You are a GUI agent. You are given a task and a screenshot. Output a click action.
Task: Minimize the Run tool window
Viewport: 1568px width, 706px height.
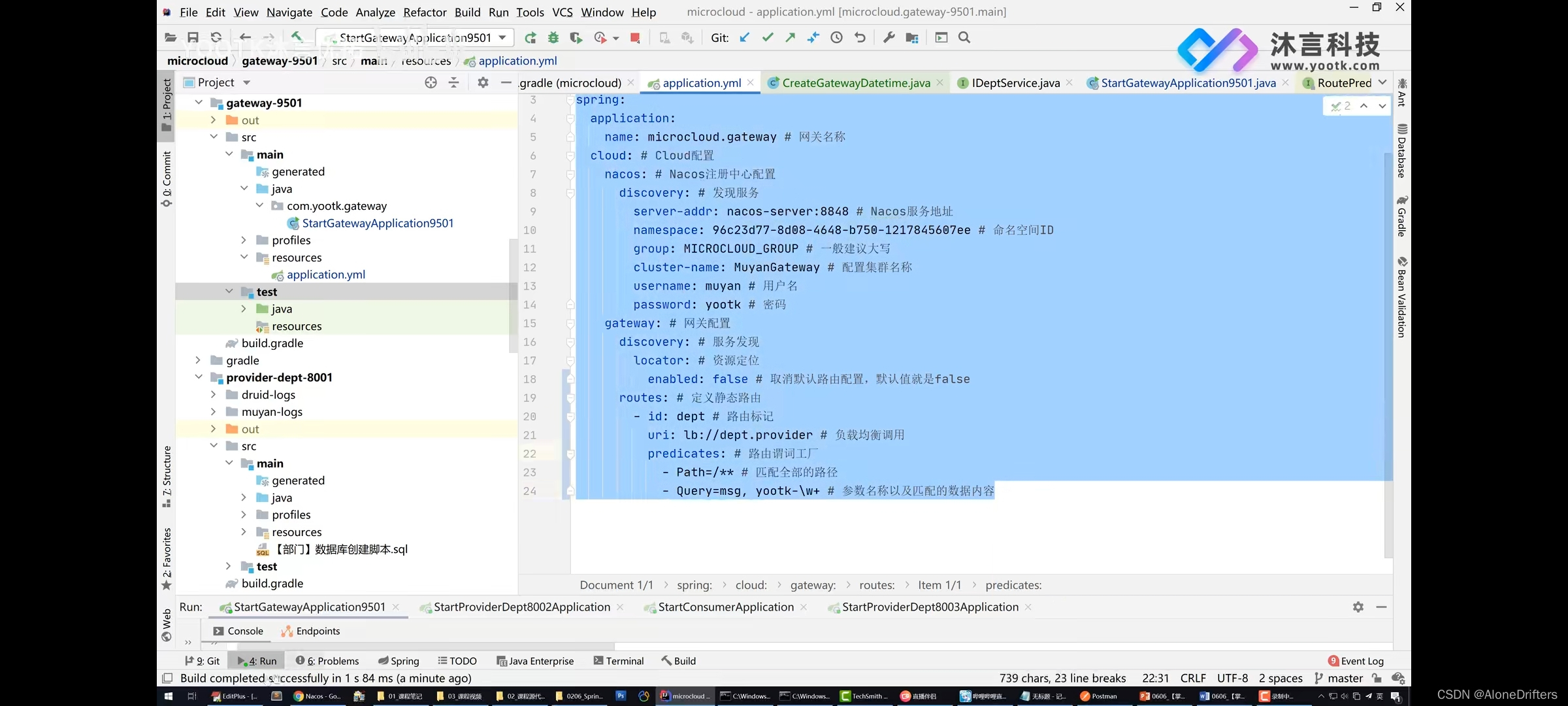point(1381,607)
